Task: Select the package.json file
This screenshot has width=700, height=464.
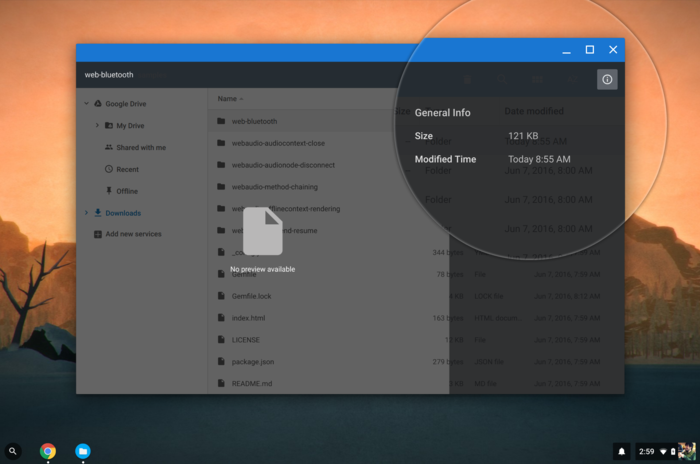Action: point(252,361)
